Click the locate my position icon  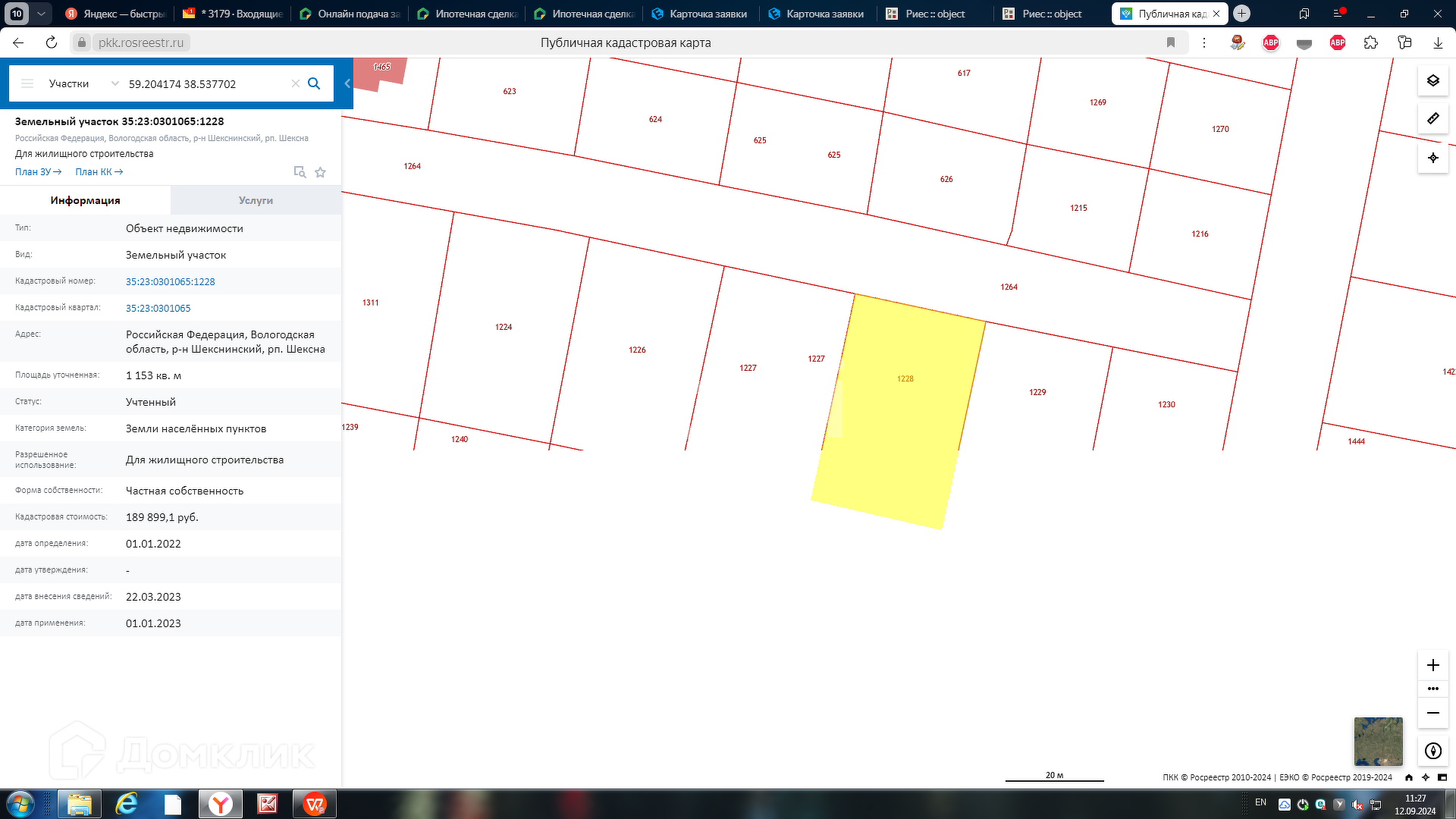point(1432,158)
